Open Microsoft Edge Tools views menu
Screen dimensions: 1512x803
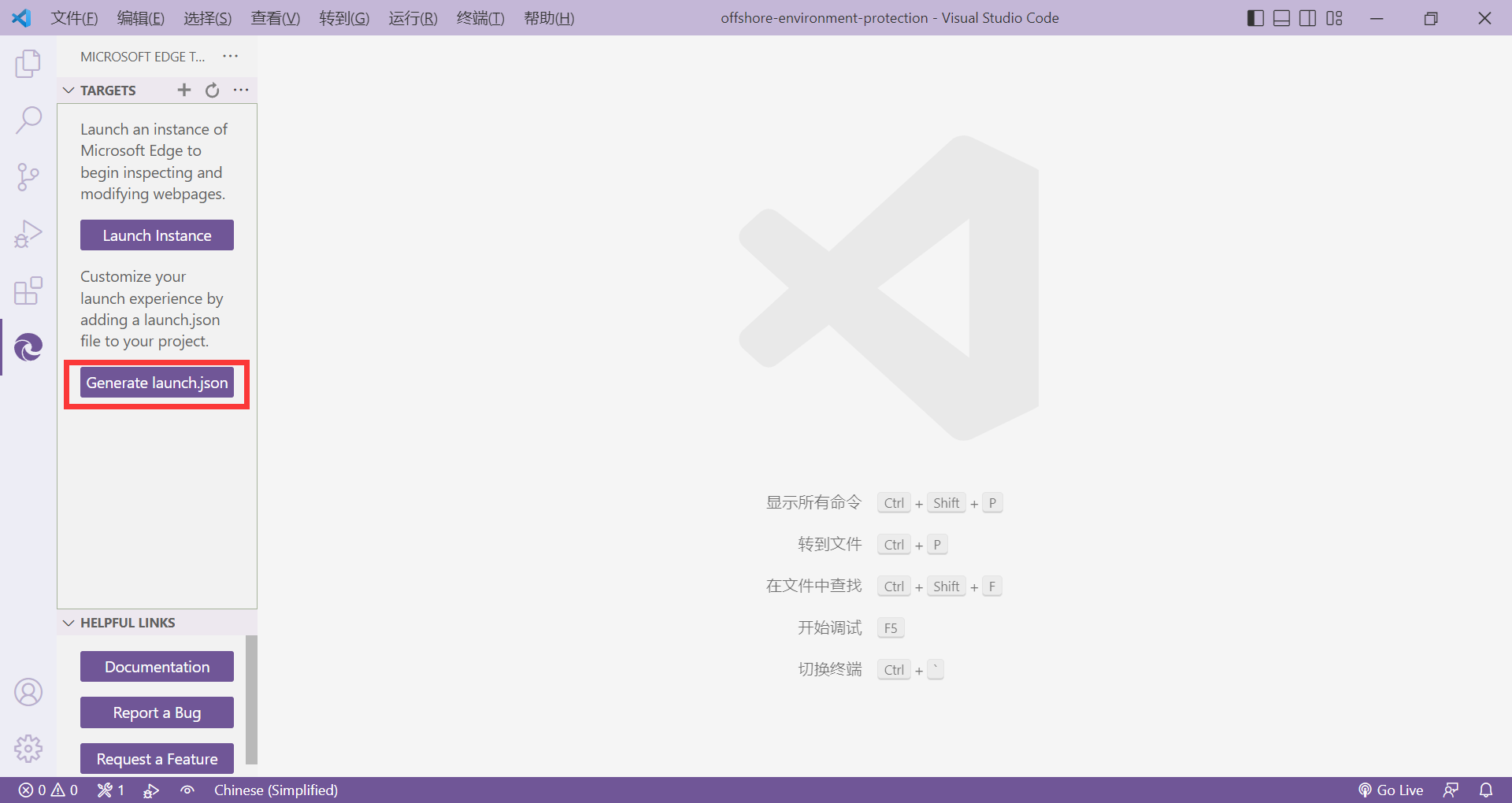(230, 56)
